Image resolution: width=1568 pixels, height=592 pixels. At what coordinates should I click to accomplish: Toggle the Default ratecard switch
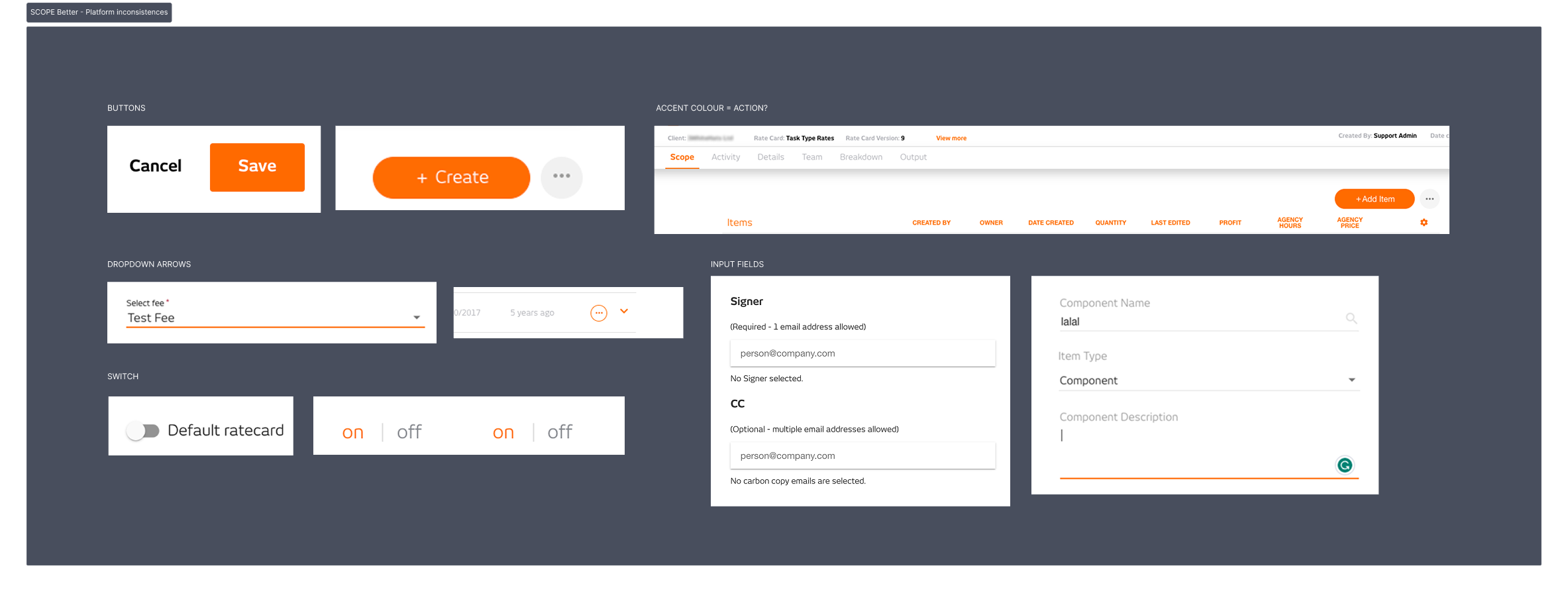click(143, 431)
